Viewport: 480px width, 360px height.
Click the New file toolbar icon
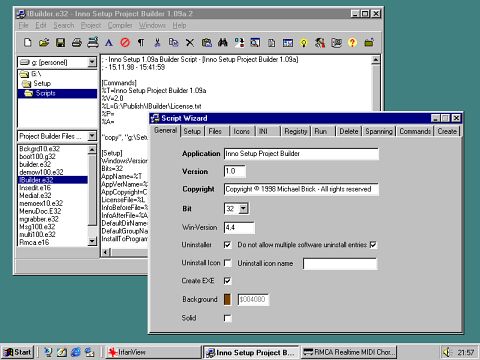(x=28, y=43)
